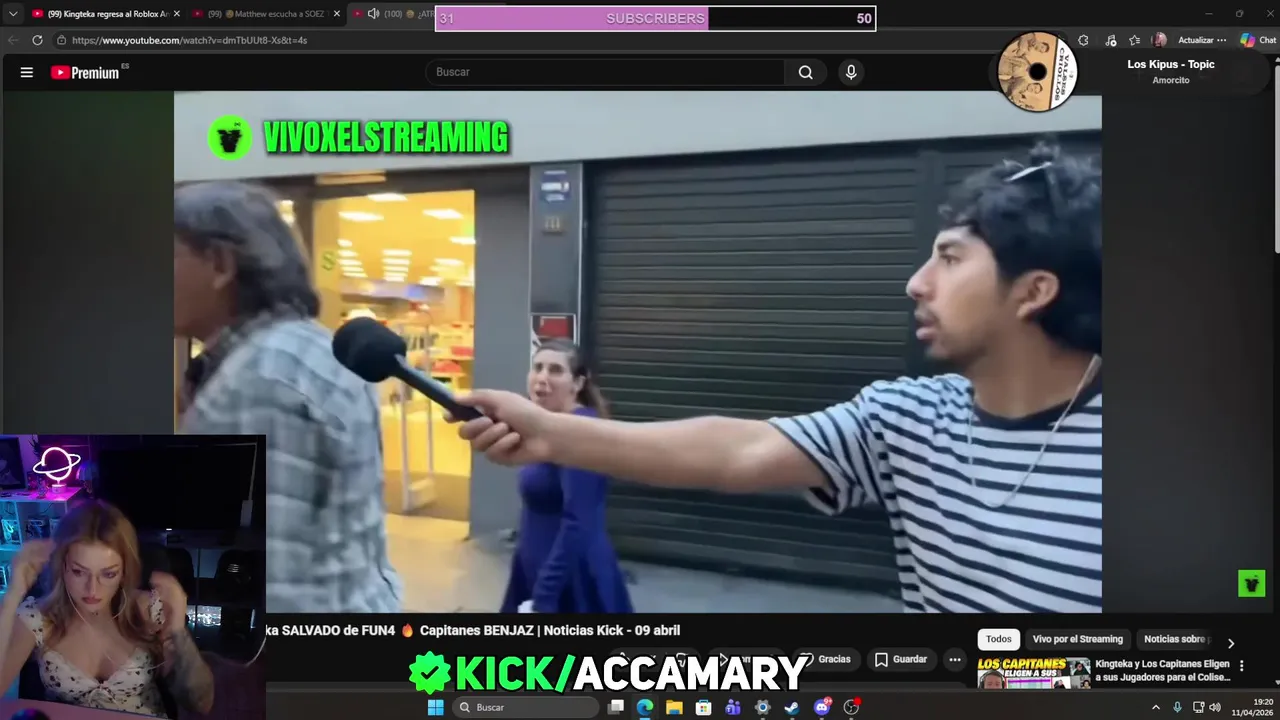Image resolution: width=1280 pixels, height=720 pixels.
Task: Open the Windows Start menu
Action: [436, 707]
